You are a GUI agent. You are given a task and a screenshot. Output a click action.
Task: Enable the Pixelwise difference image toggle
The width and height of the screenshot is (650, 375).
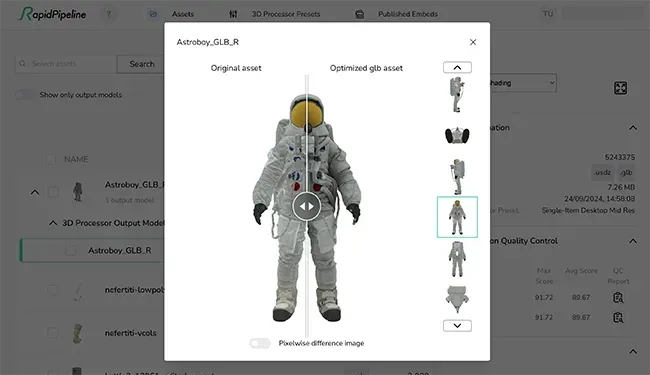pyautogui.click(x=260, y=343)
